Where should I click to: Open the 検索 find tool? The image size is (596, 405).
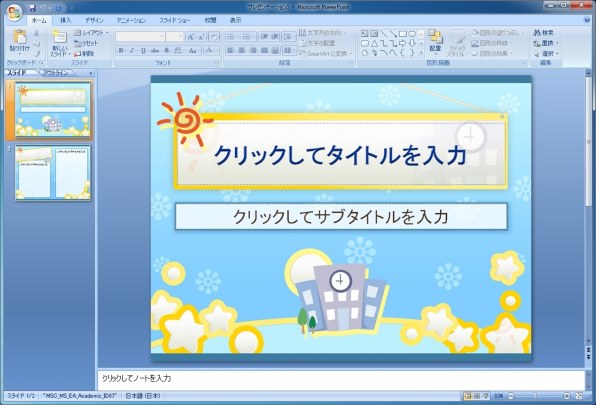(544, 33)
